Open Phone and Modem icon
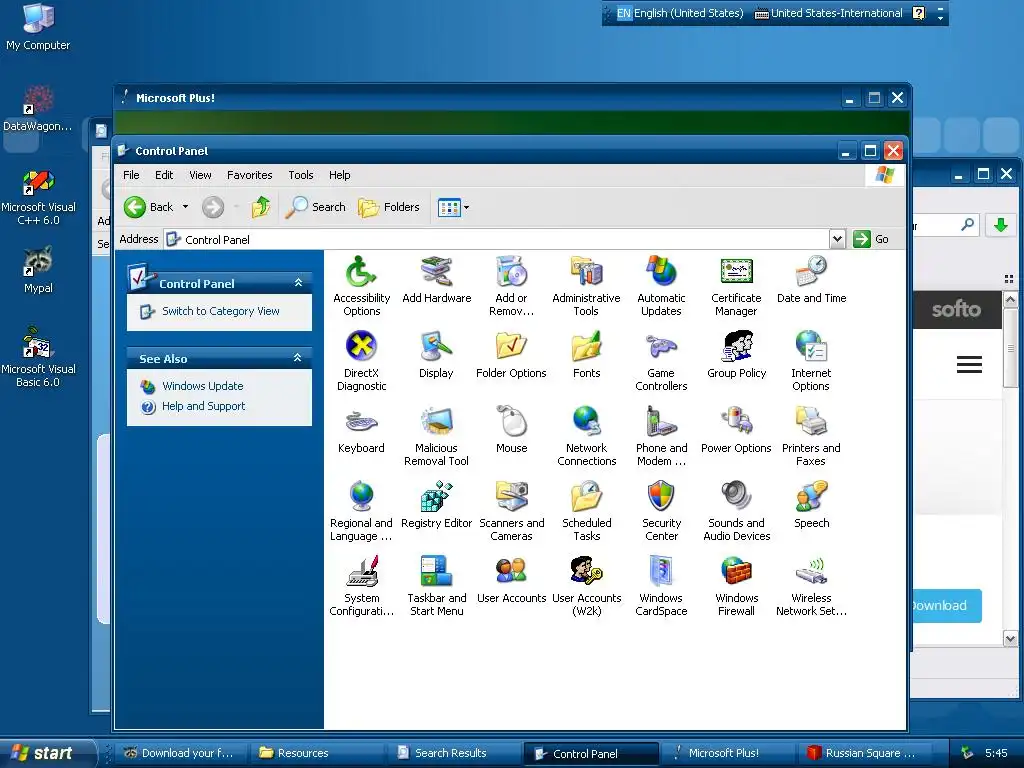The height and width of the screenshot is (768, 1024). click(661, 423)
